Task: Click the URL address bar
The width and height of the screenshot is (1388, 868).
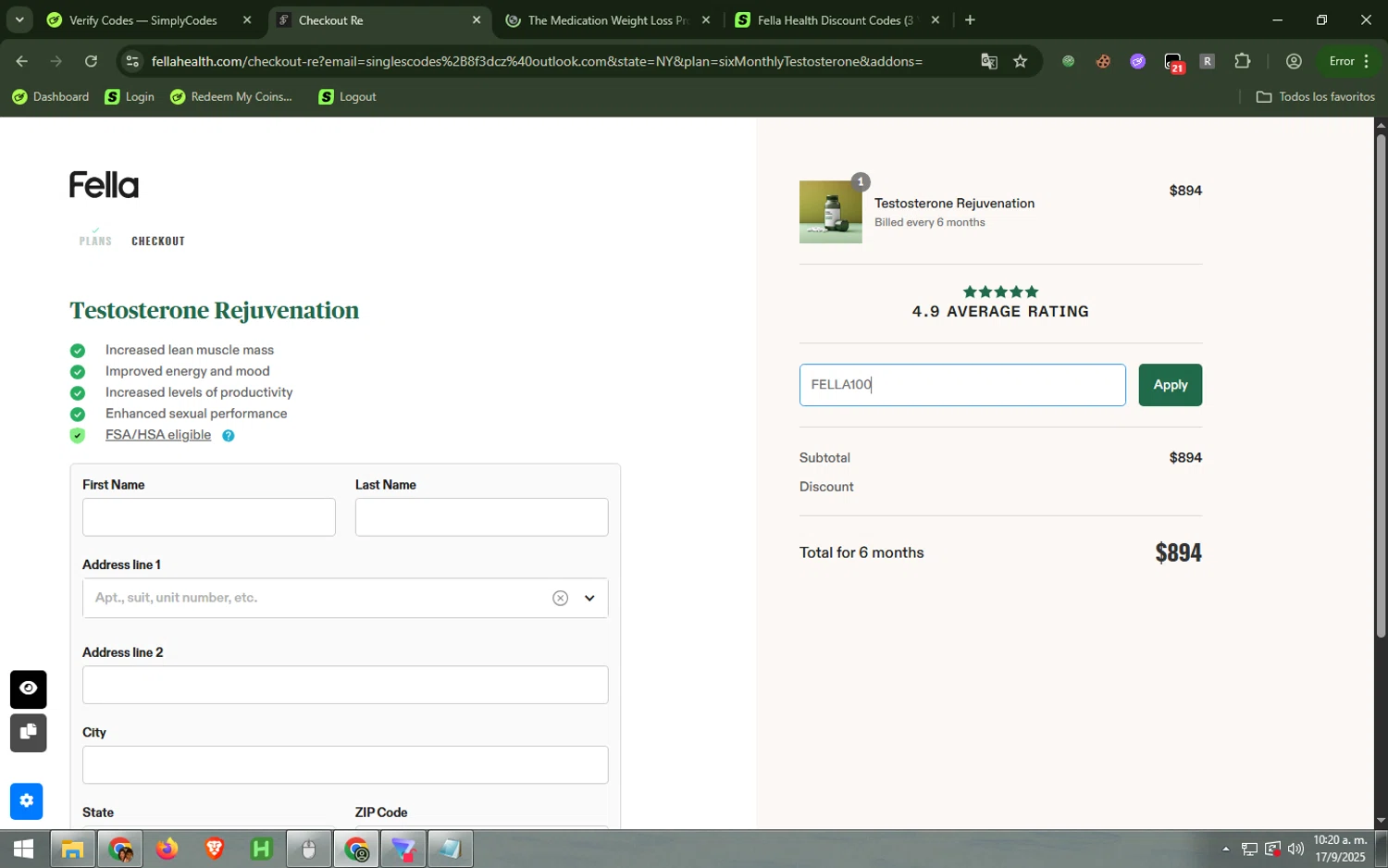Action: pyautogui.click(x=537, y=61)
